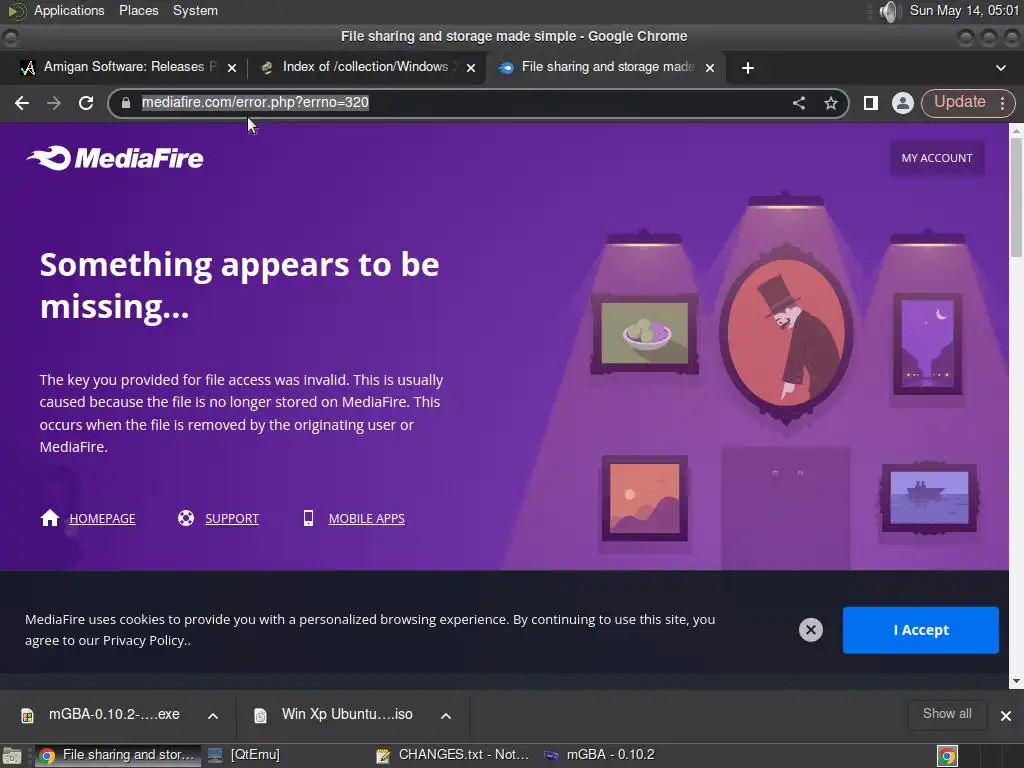Toggle the Chrome side panel icon
1024x768 pixels.
point(871,103)
